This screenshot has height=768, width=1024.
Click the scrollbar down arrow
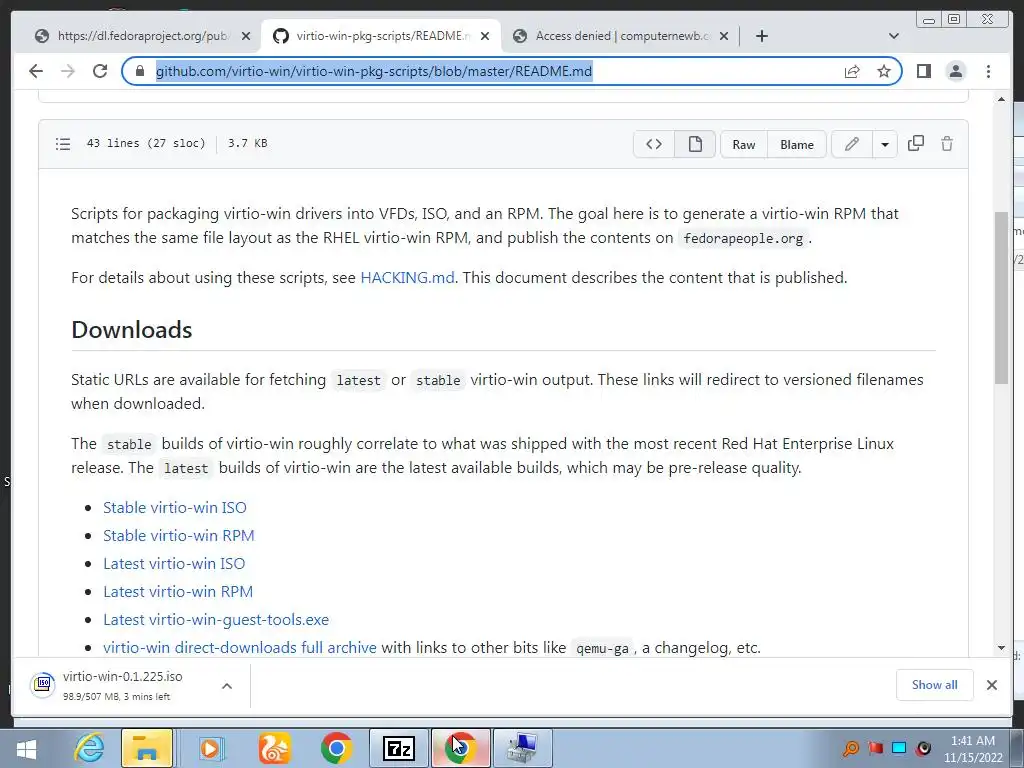(1001, 648)
